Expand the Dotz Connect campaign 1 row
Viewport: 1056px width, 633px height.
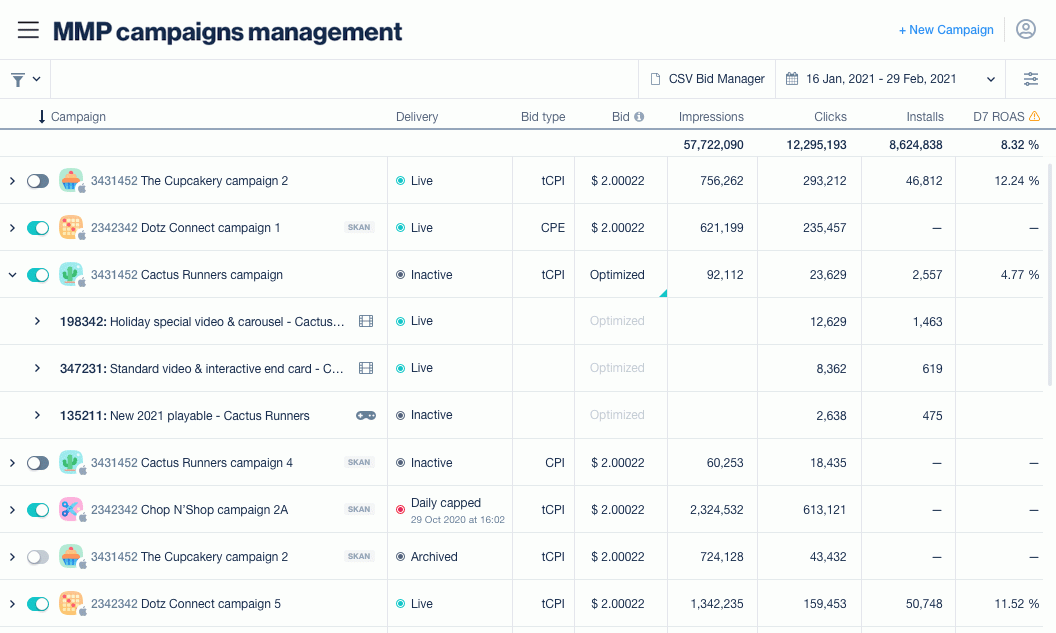coord(12,228)
